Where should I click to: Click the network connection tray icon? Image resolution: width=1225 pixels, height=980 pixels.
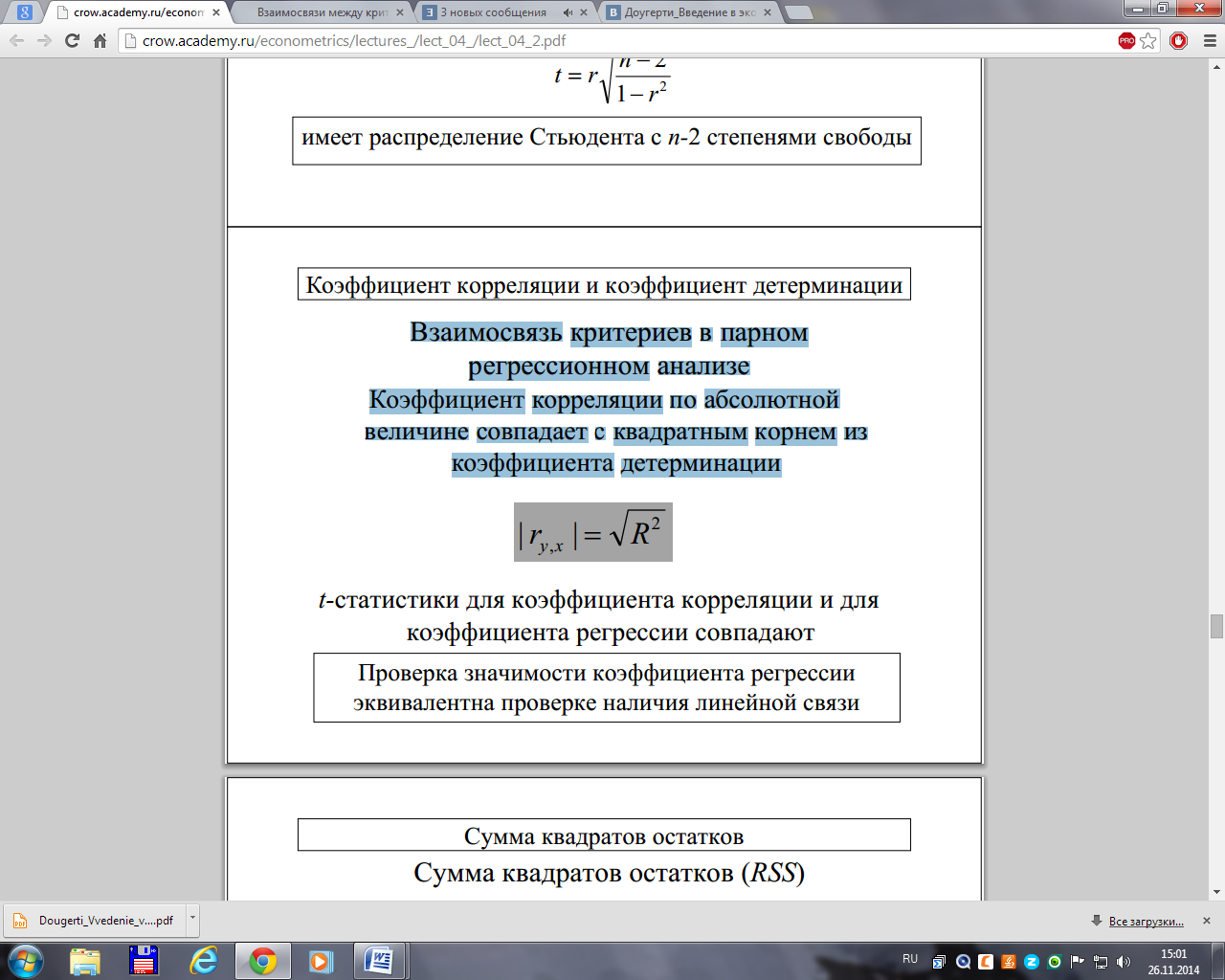1101,962
